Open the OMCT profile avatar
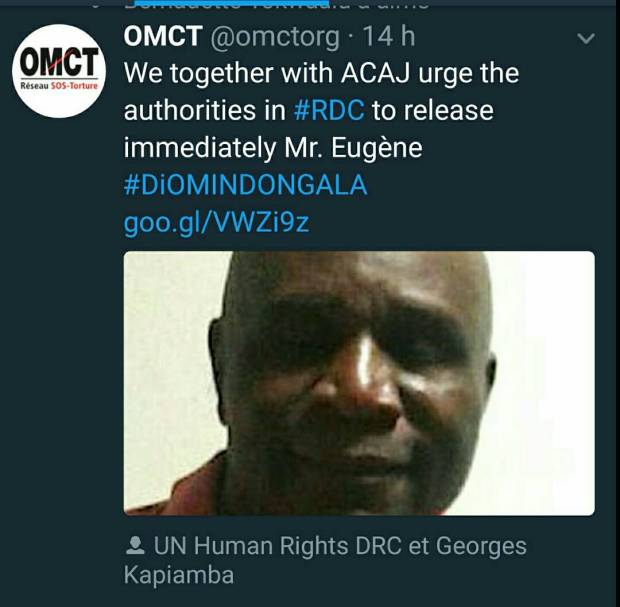This screenshot has height=607, width=620. (x=59, y=71)
